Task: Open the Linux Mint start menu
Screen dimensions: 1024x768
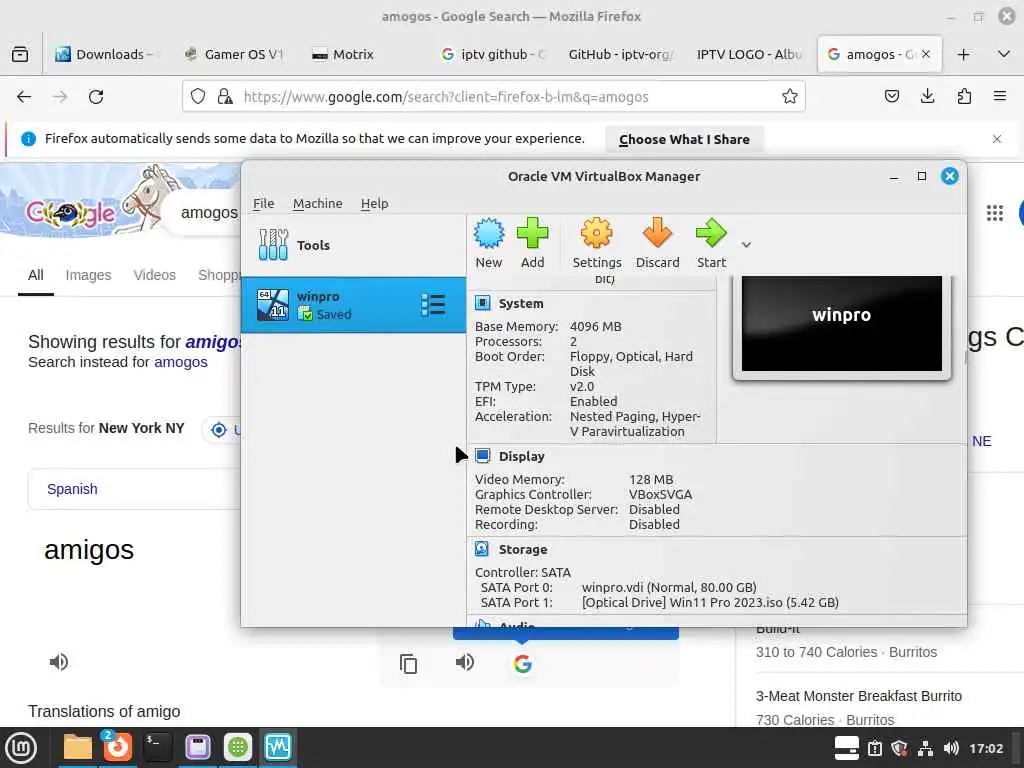Action: [21, 748]
